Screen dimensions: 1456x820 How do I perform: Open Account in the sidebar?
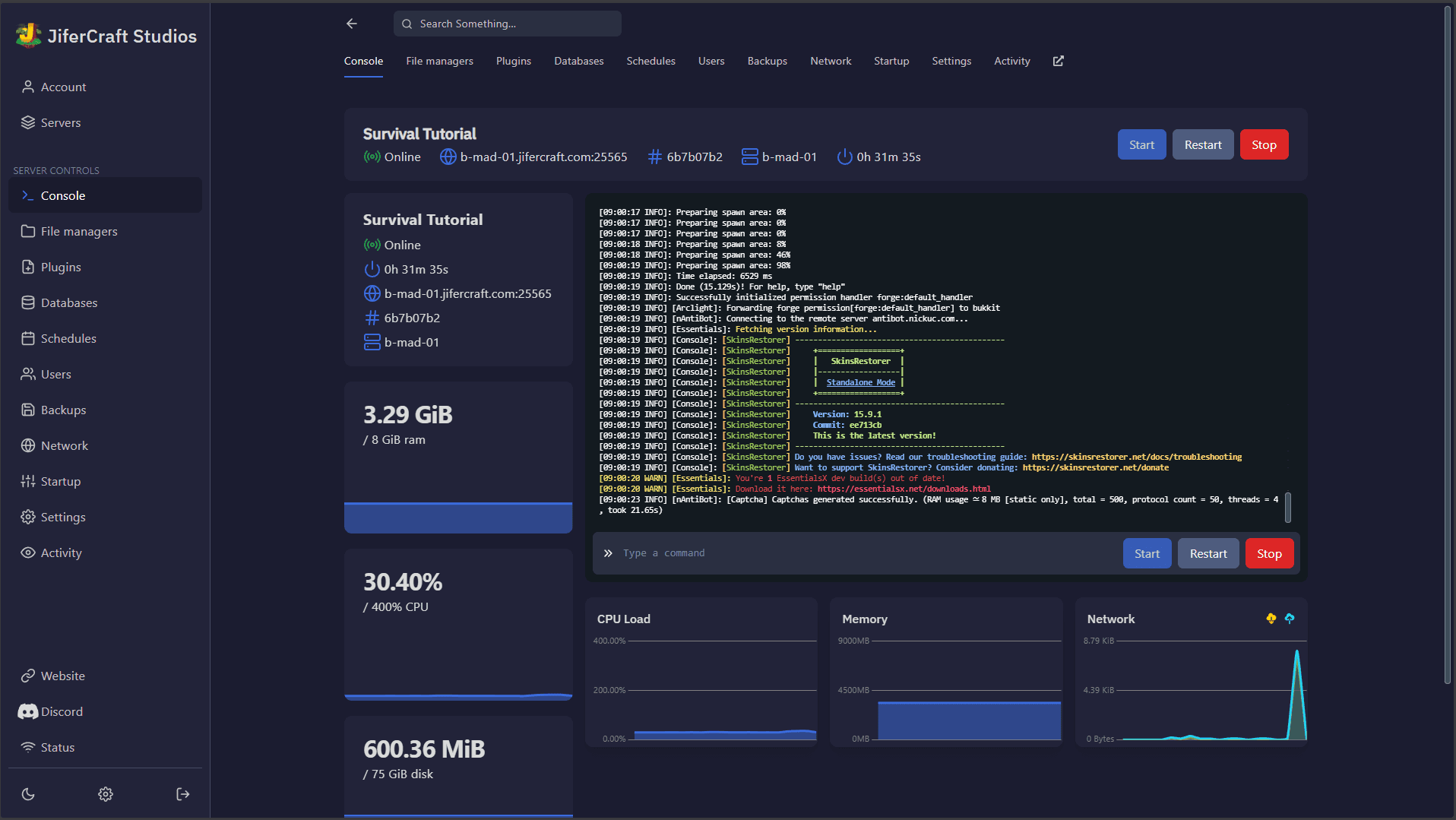(63, 87)
